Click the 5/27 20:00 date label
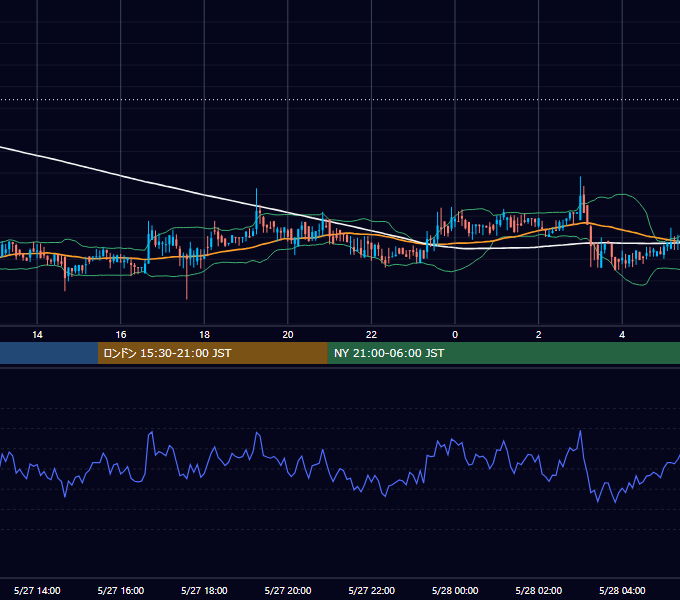 pos(288,590)
